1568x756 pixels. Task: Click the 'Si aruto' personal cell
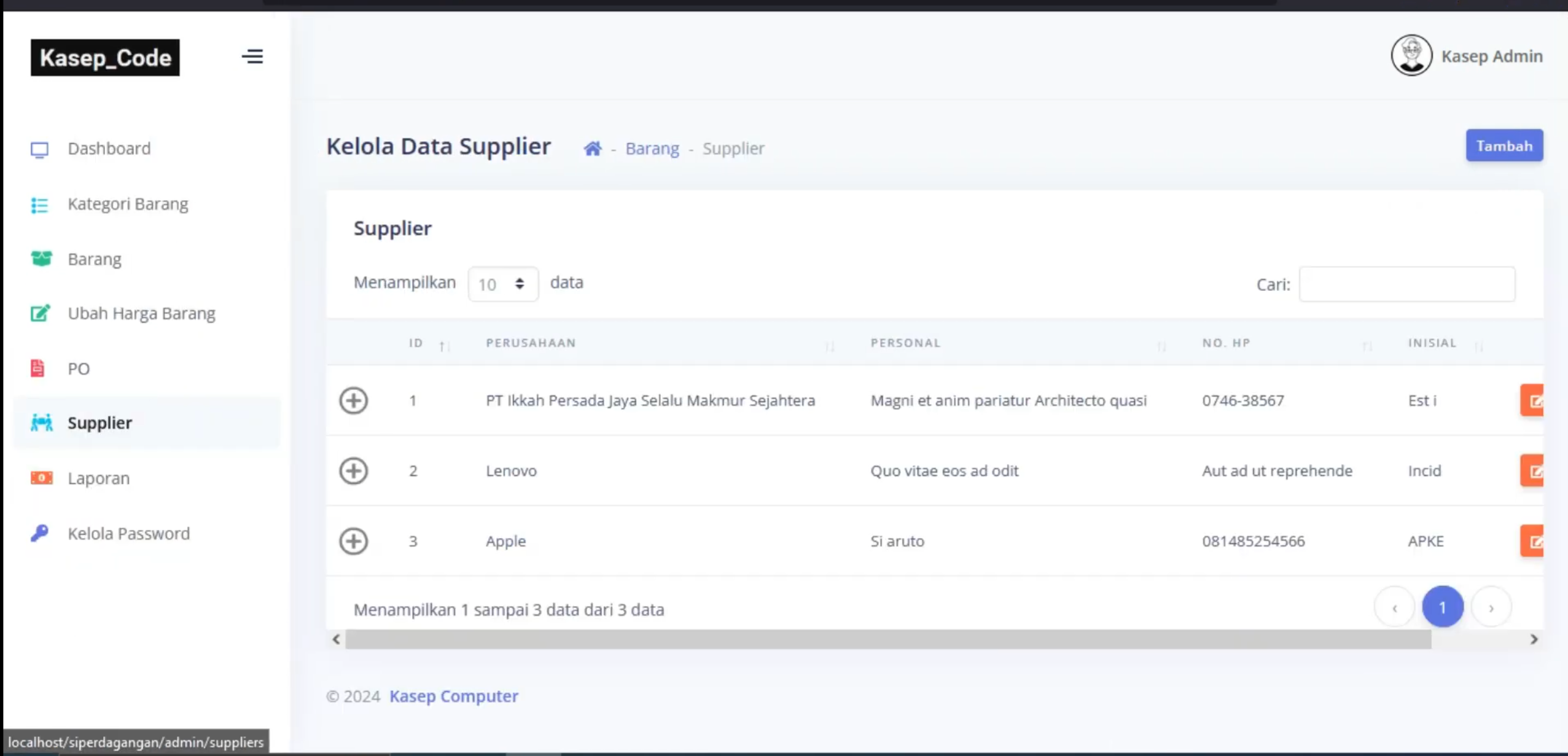click(897, 541)
